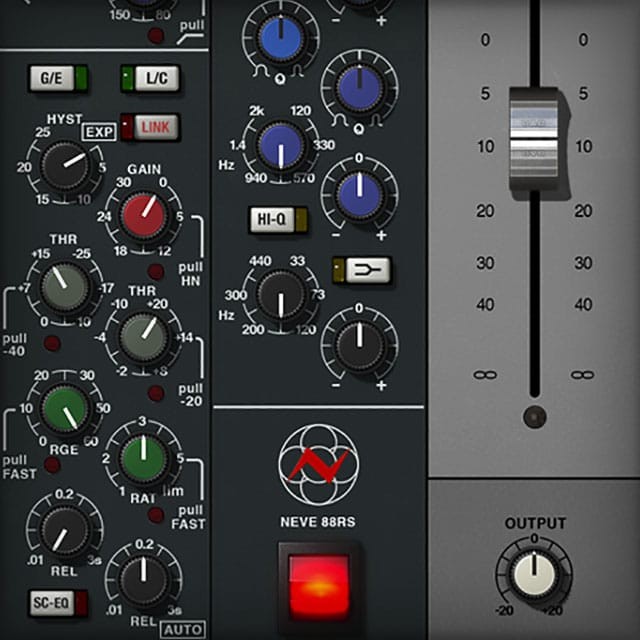Click the gate REL release knob
Viewport: 640px width, 640px height.
63,526
